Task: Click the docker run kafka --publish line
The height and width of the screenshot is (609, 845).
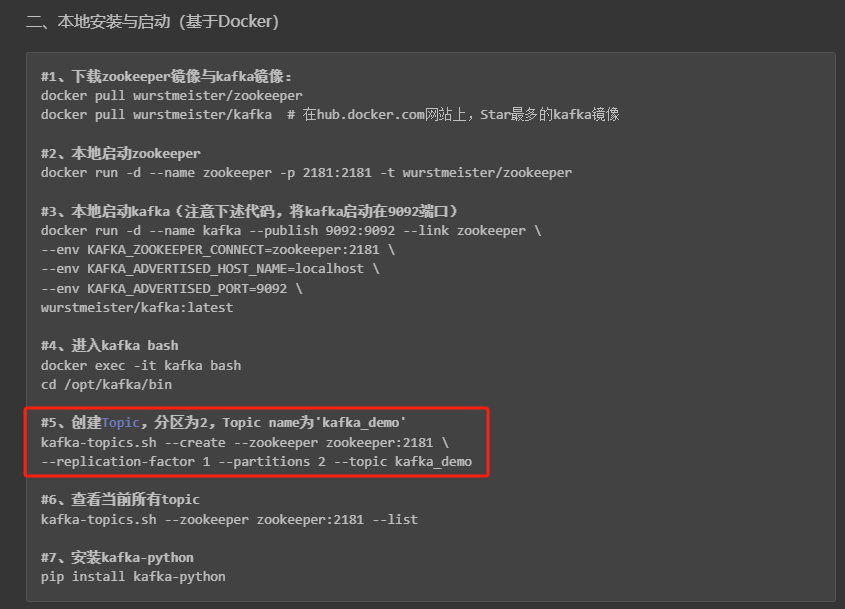Action: click(290, 231)
